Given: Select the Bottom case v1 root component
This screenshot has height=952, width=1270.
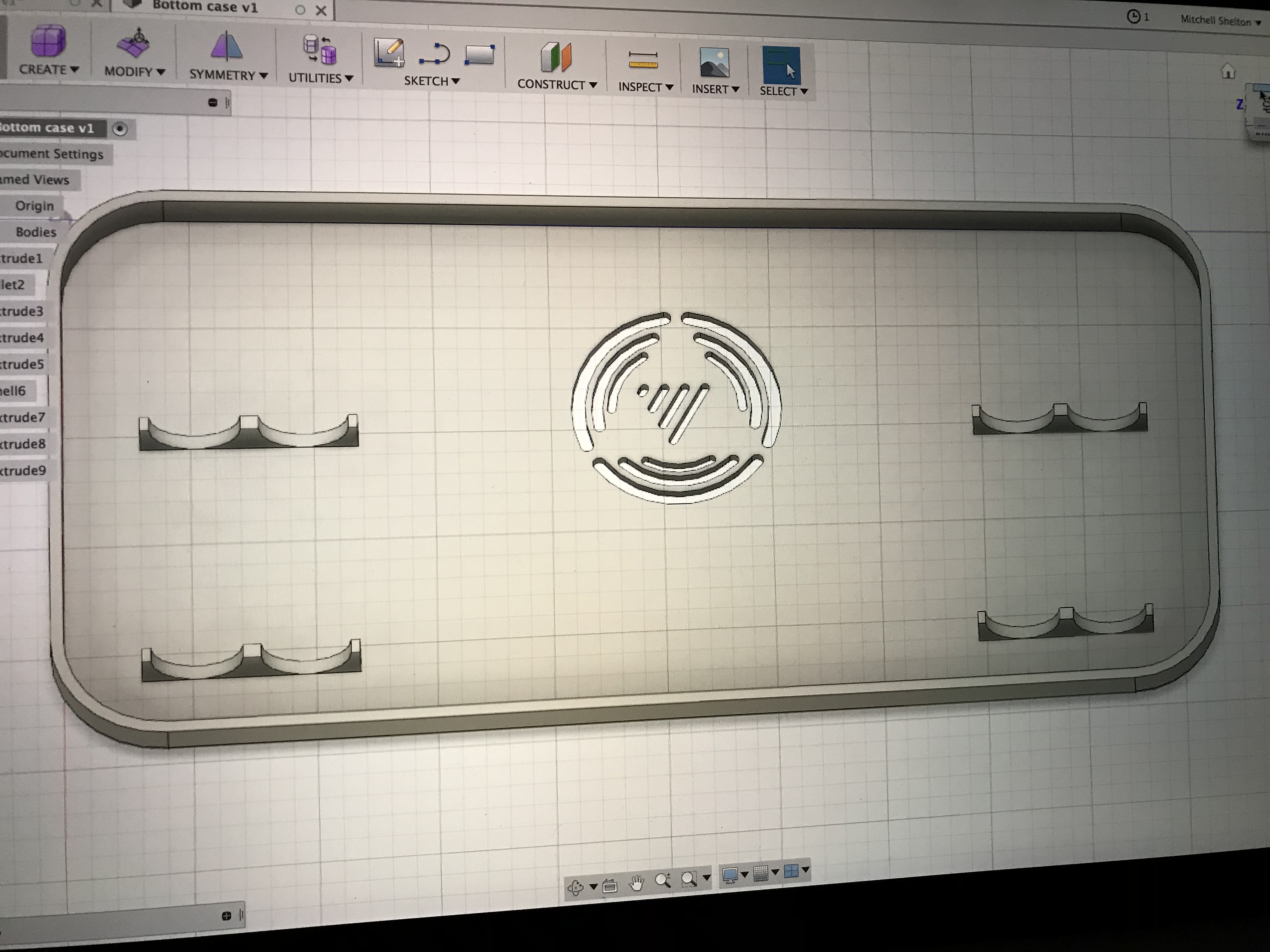Looking at the screenshot, I should pyautogui.click(x=47, y=127).
